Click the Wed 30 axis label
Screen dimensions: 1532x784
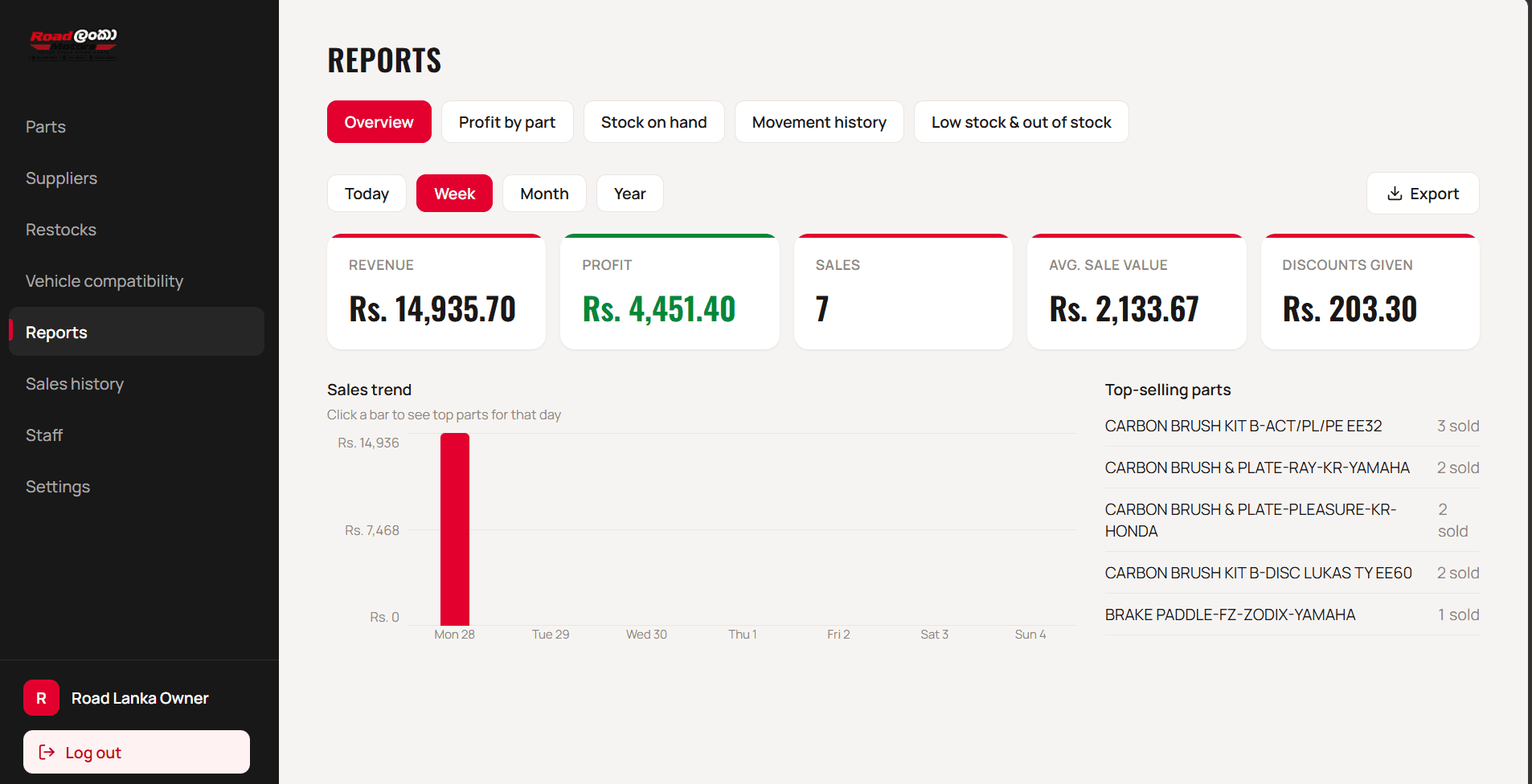point(647,635)
